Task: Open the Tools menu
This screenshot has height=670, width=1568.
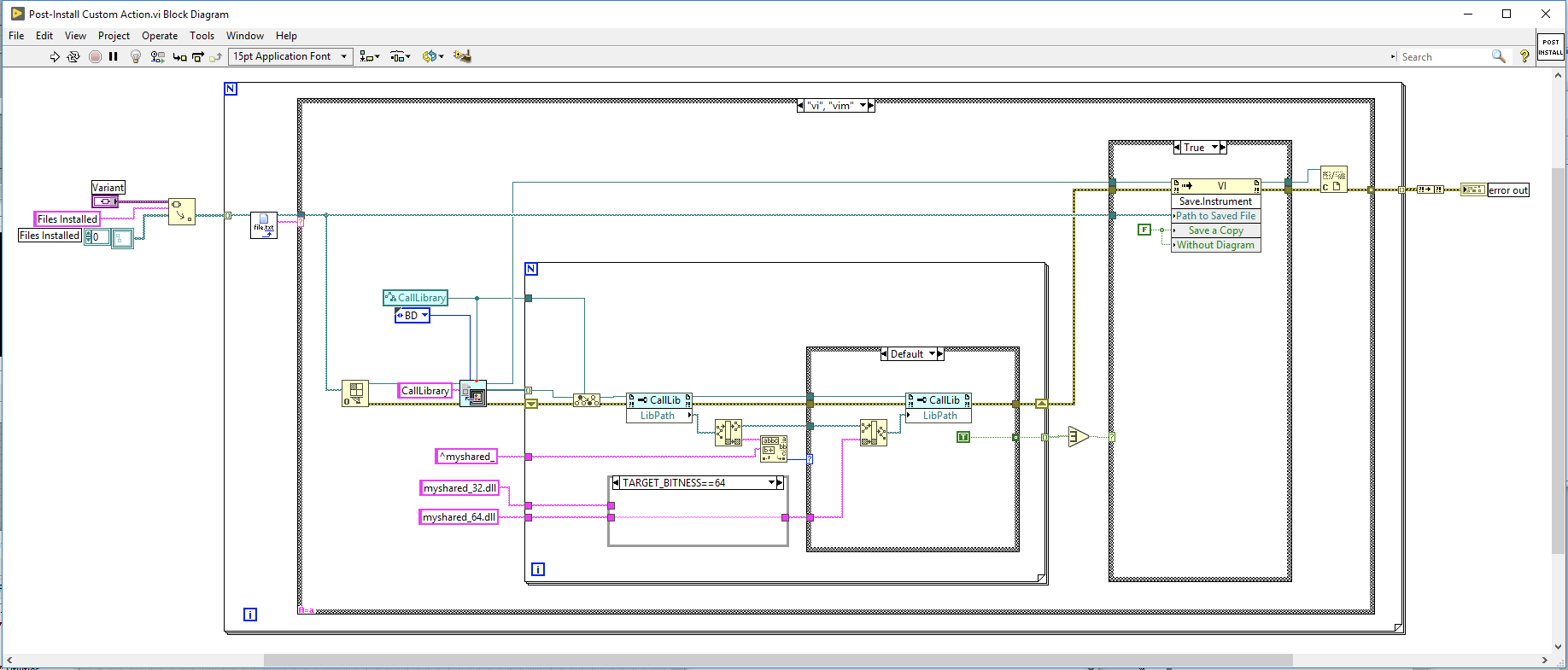Action: pos(202,36)
